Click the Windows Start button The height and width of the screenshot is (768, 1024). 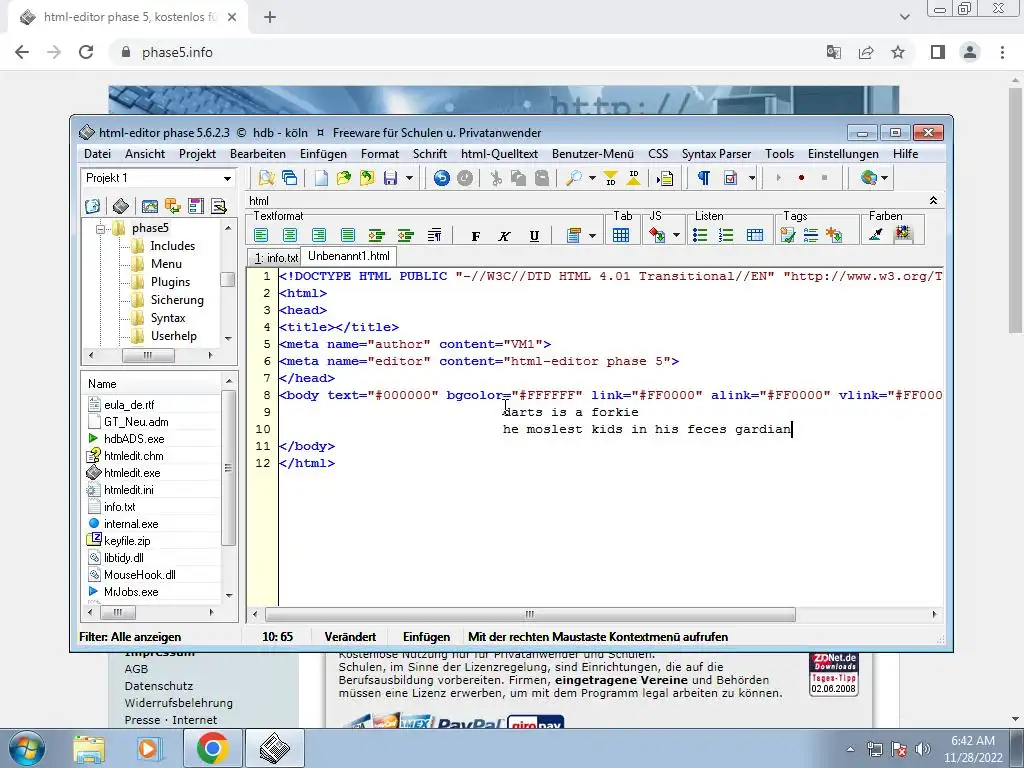coord(26,748)
